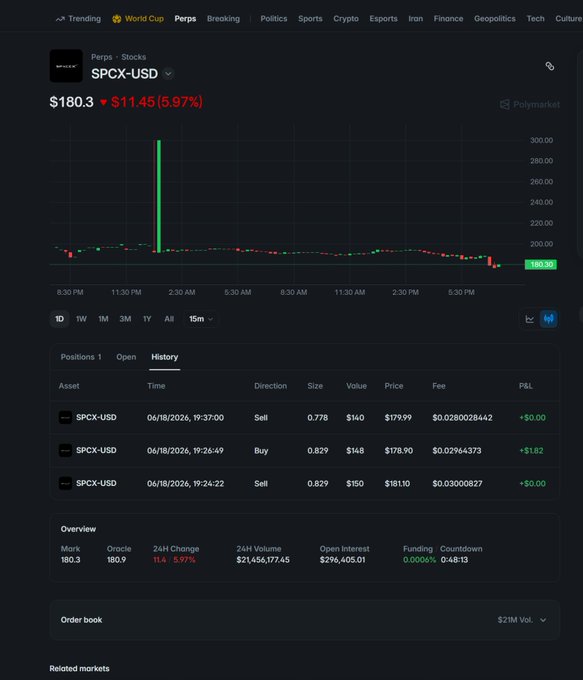The height and width of the screenshot is (680, 583).
Task: Click the asset icon in the $178.90 row
Action: point(65,450)
